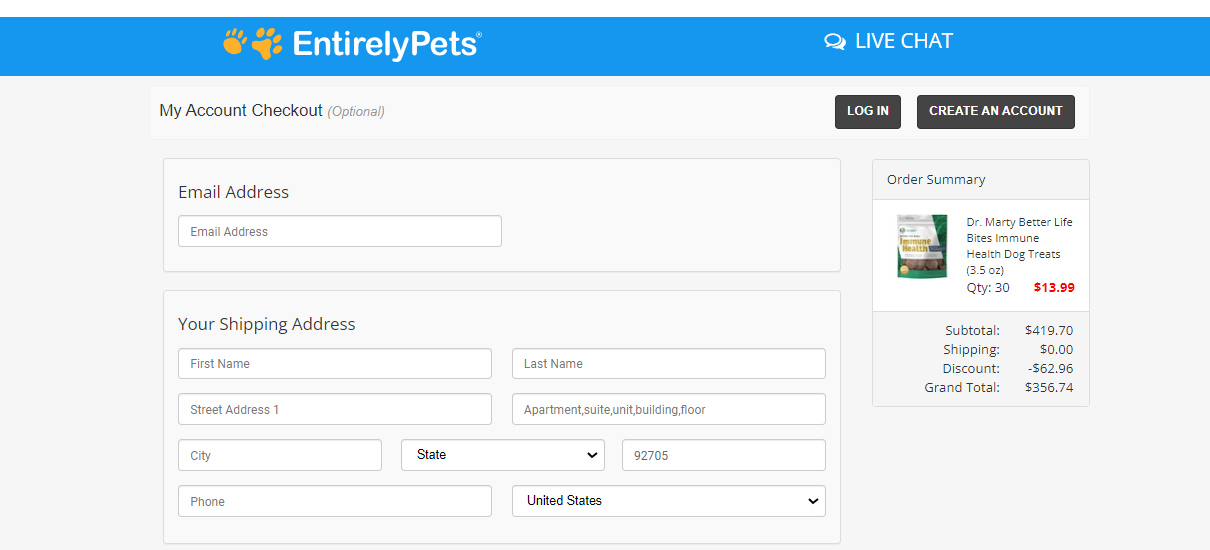Viewport: 1210px width, 550px height.
Task: Click the Apartment, suite, unit field
Action: 669,409
